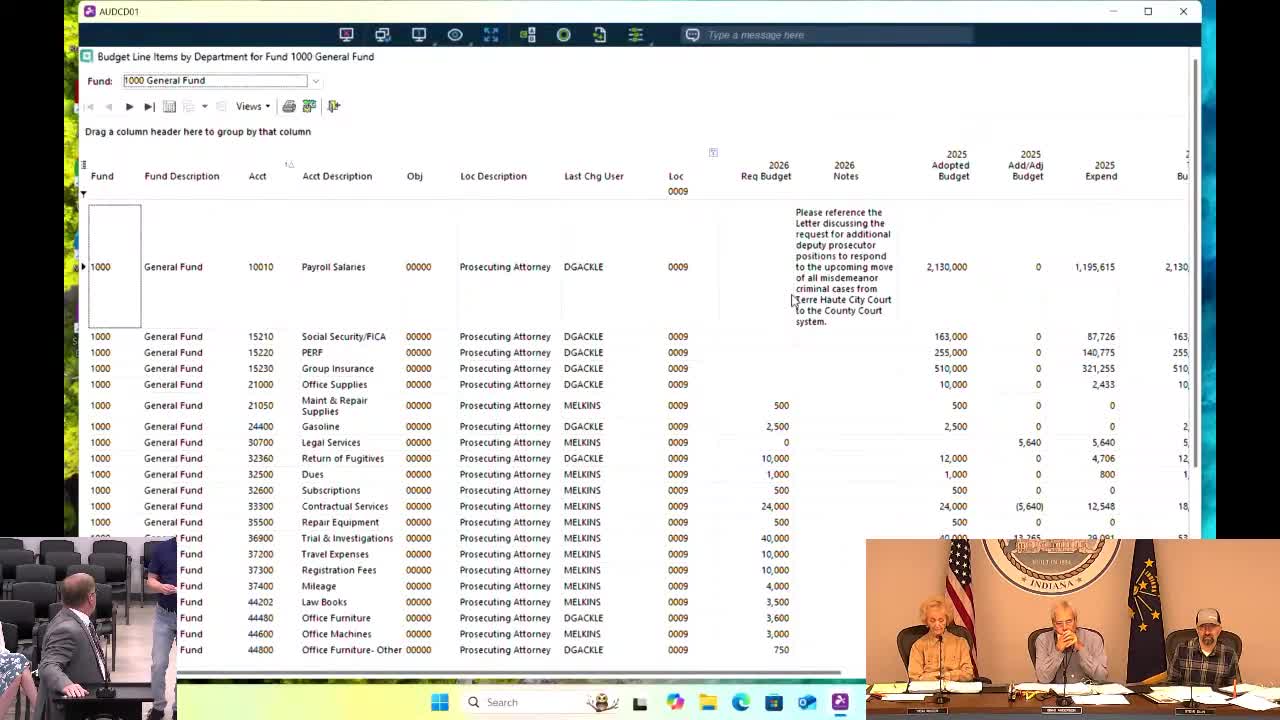Viewport: 1280px width, 720px height.
Task: Click the grid view icon in navigation toolbar
Action: tap(169, 106)
